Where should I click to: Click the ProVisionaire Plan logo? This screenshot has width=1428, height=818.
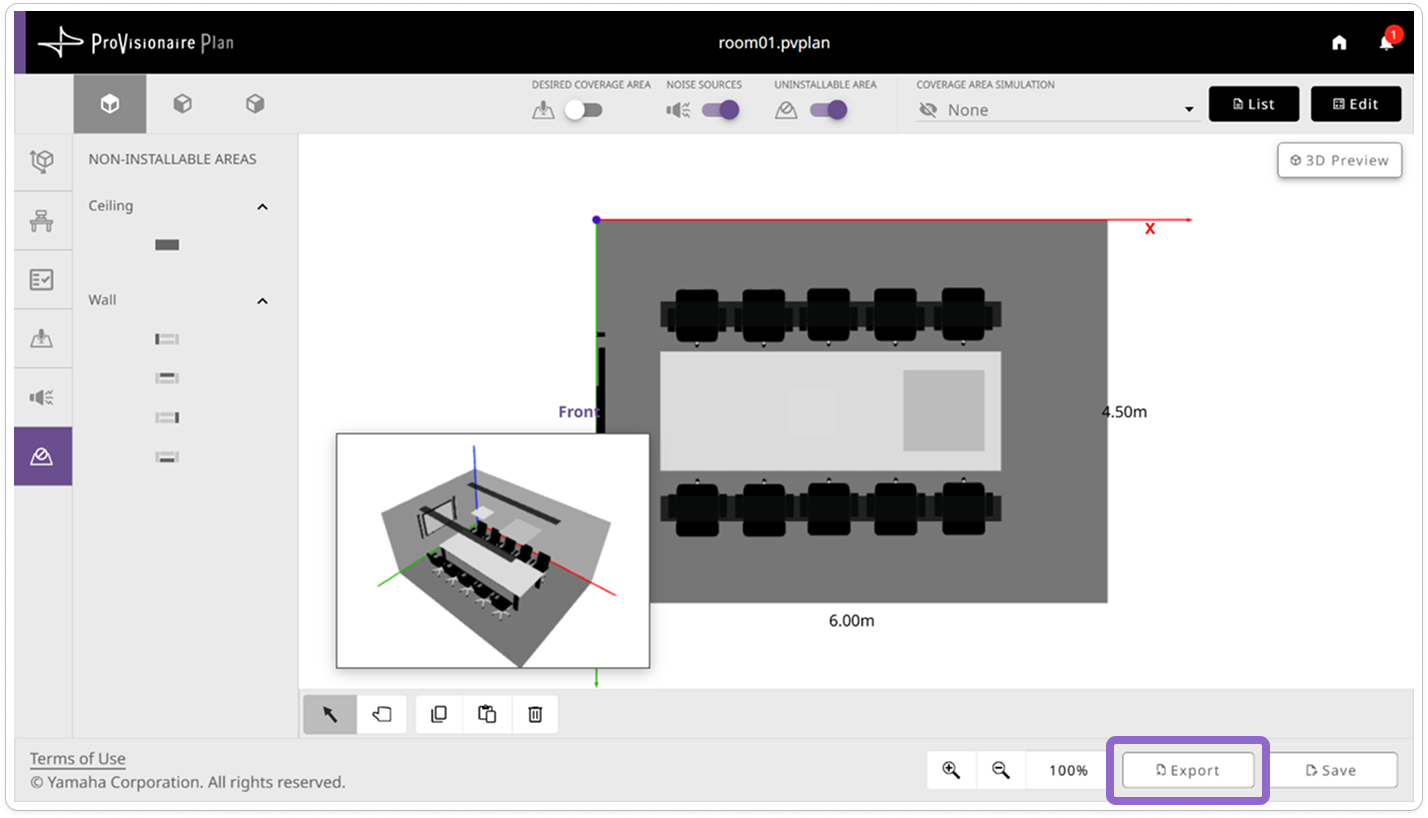[136, 43]
